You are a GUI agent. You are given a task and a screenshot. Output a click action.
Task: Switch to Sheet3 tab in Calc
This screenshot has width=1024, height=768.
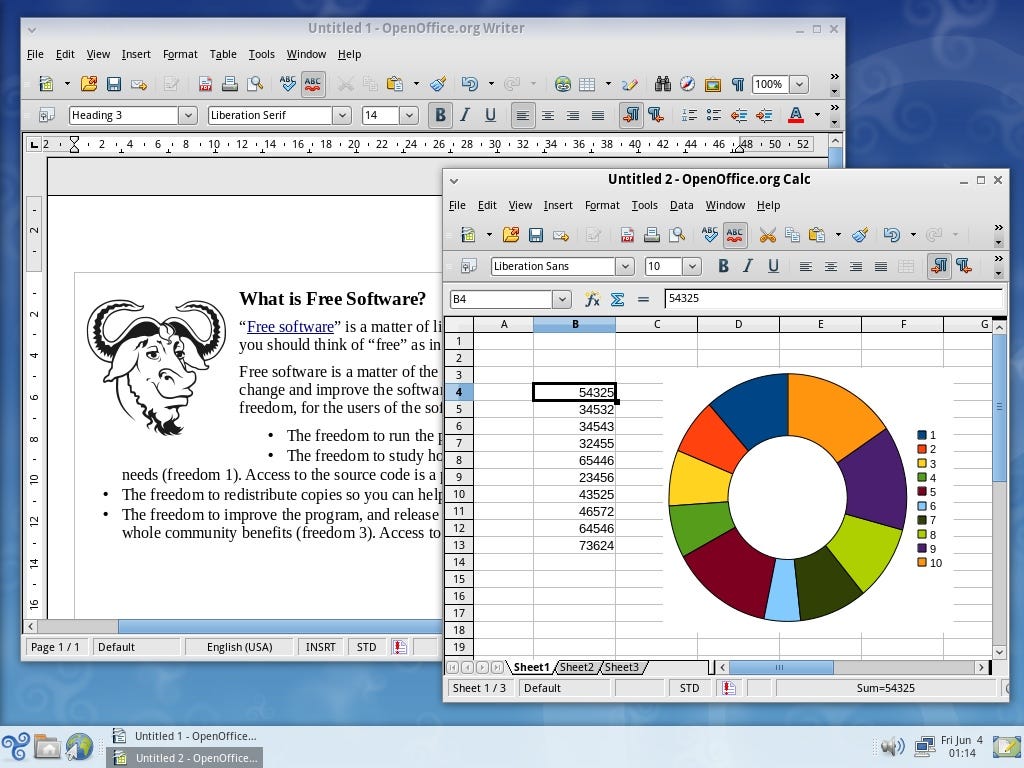pos(622,667)
